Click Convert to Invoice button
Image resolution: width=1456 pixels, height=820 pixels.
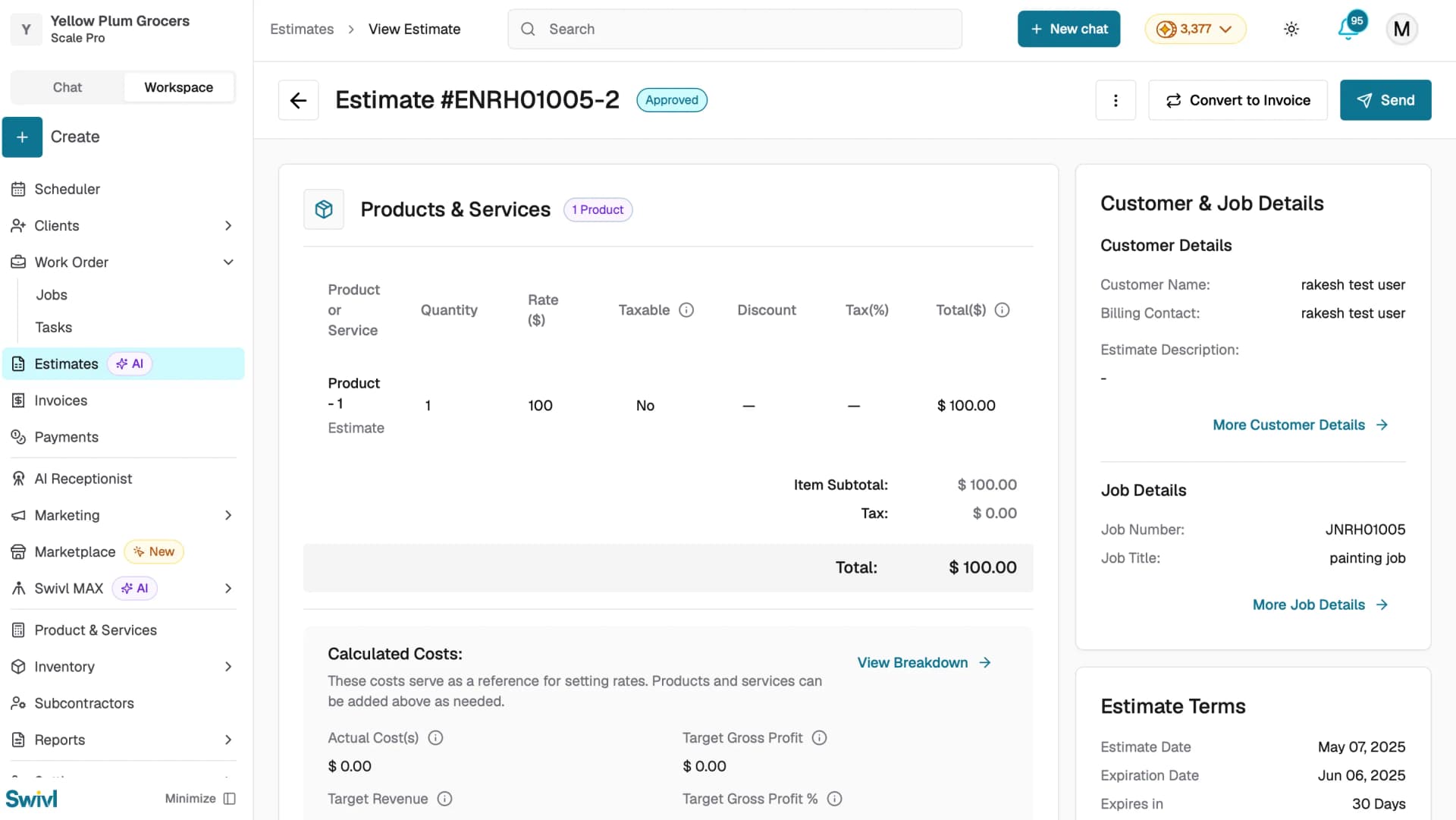point(1238,100)
